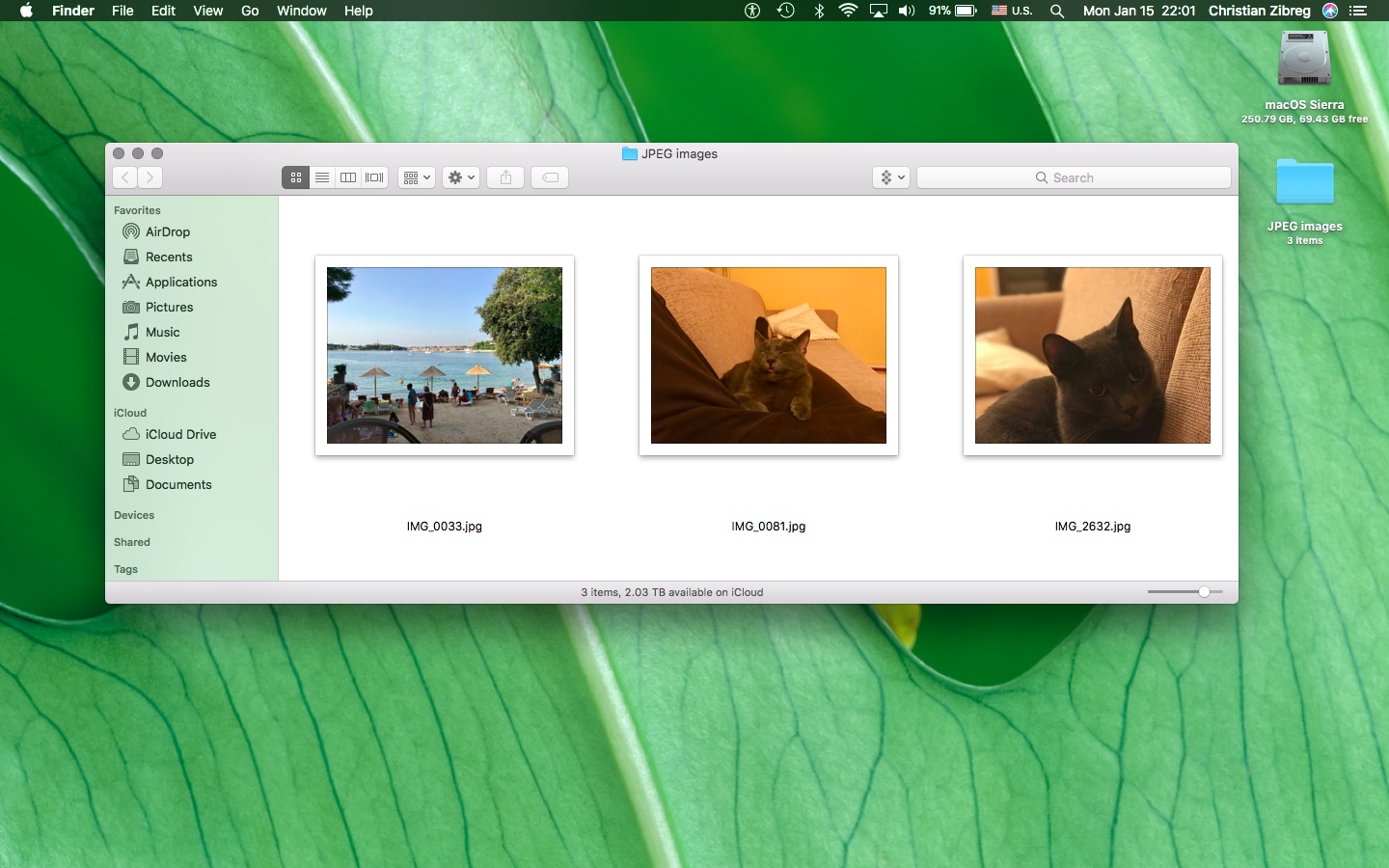1389x868 pixels.
Task: Open Spotlight search magnifying glass
Action: click(1057, 11)
